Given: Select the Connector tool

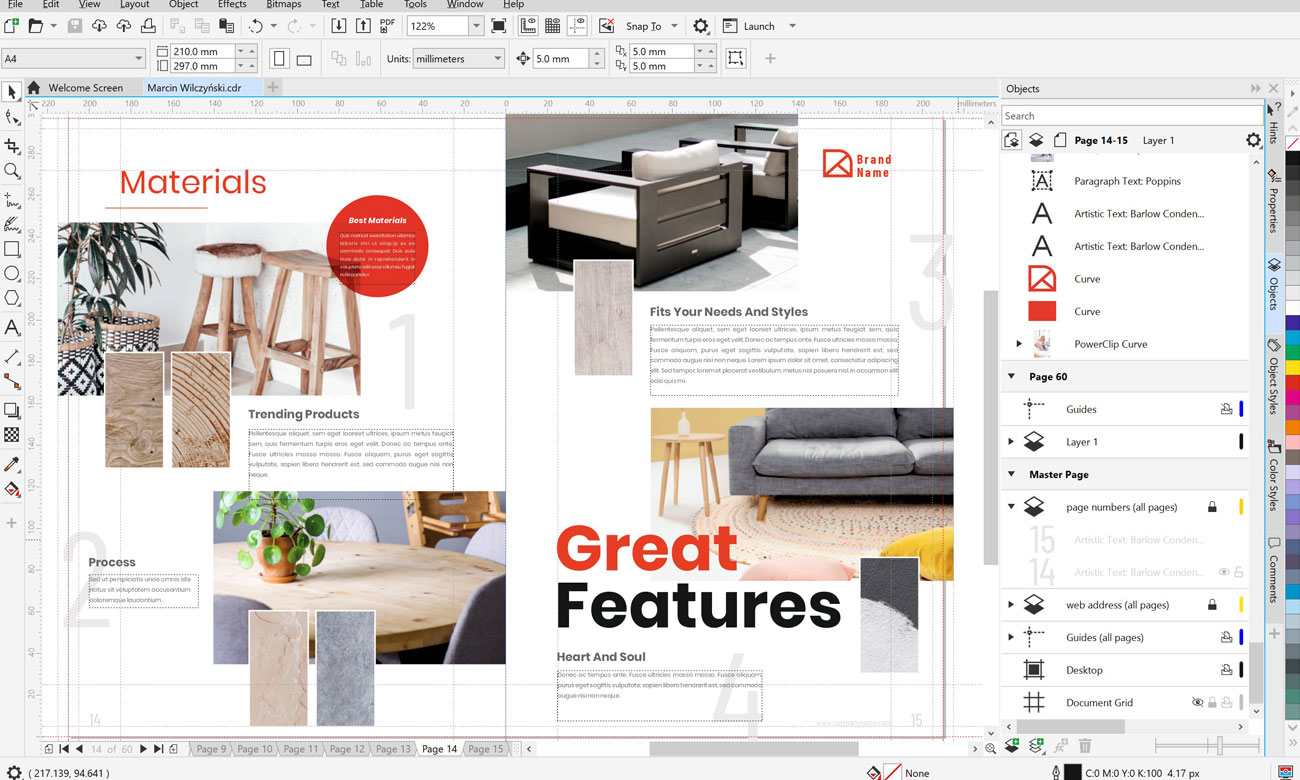Looking at the screenshot, I should (x=12, y=381).
